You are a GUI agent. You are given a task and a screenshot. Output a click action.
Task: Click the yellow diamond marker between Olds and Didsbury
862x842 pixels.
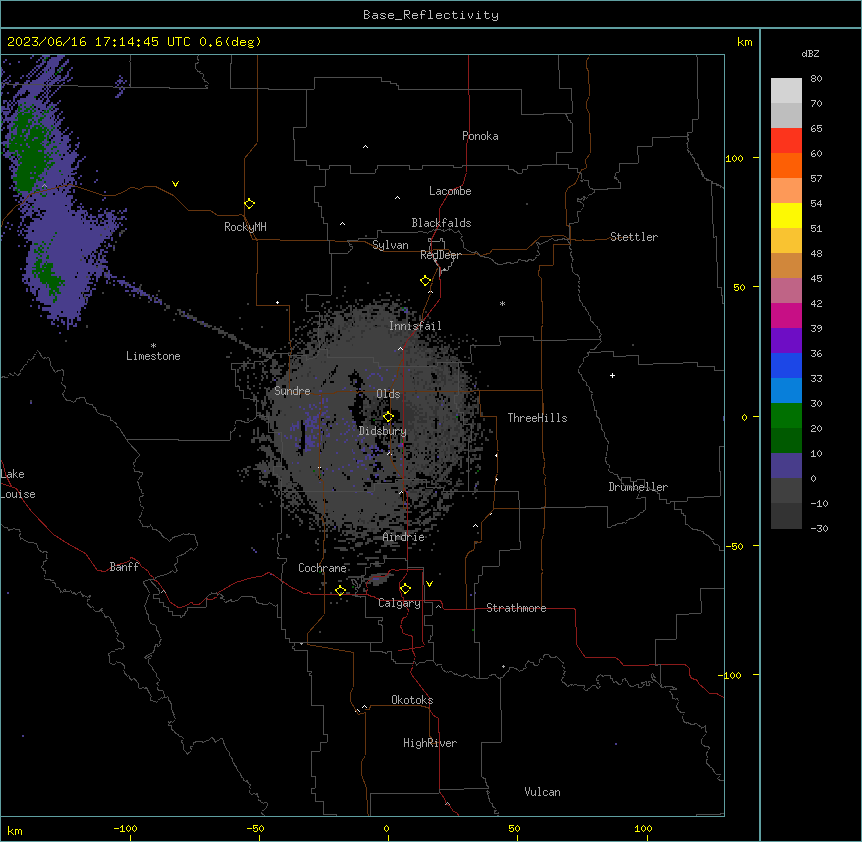(388, 417)
